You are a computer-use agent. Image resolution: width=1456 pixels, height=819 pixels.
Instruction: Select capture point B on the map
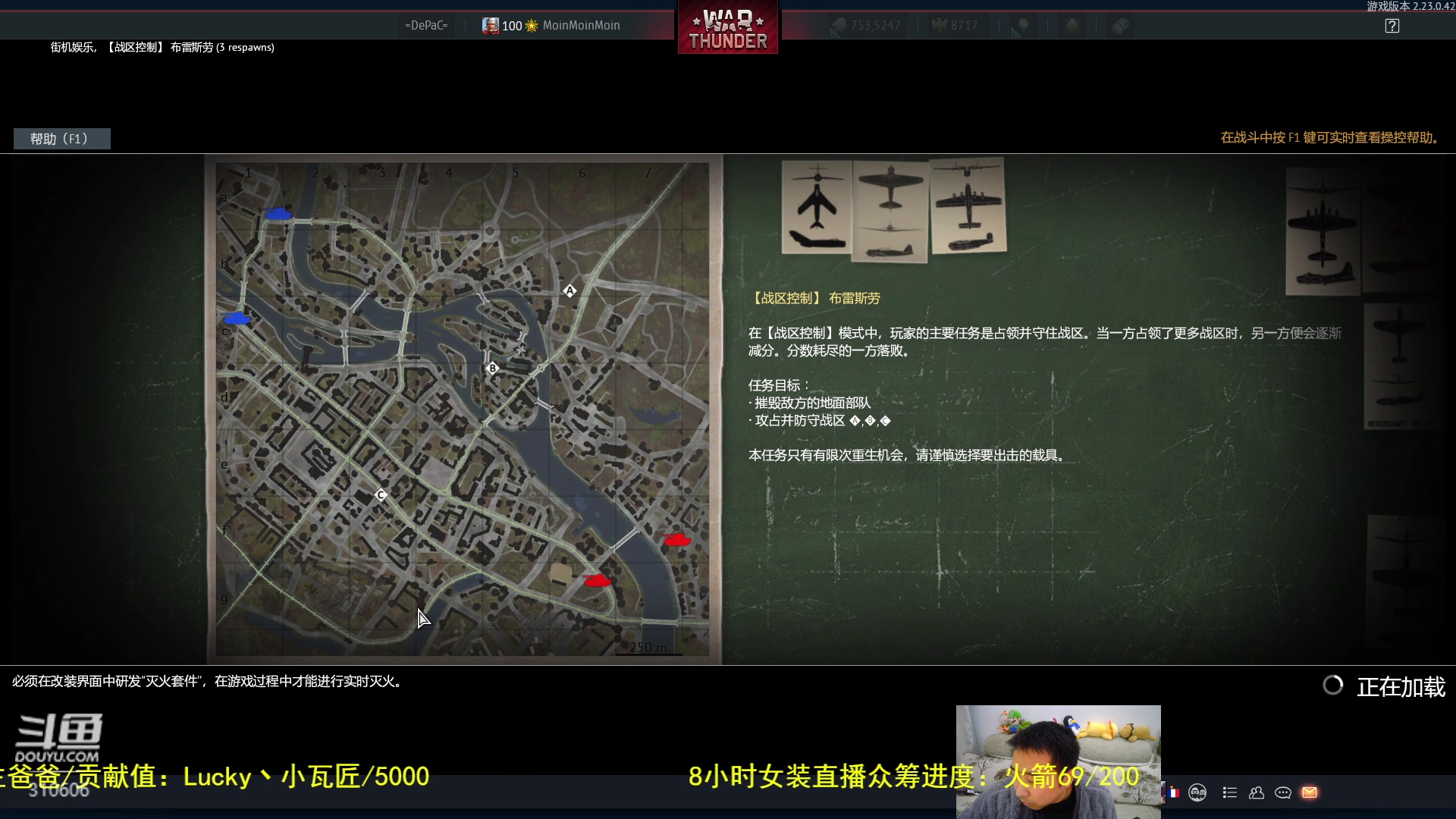click(492, 368)
